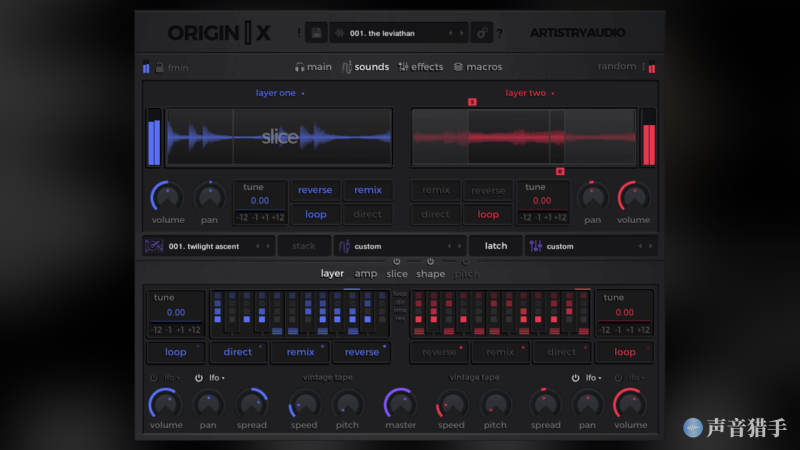Click the three-dot menu next to random
800x450 pixels.
(643, 67)
